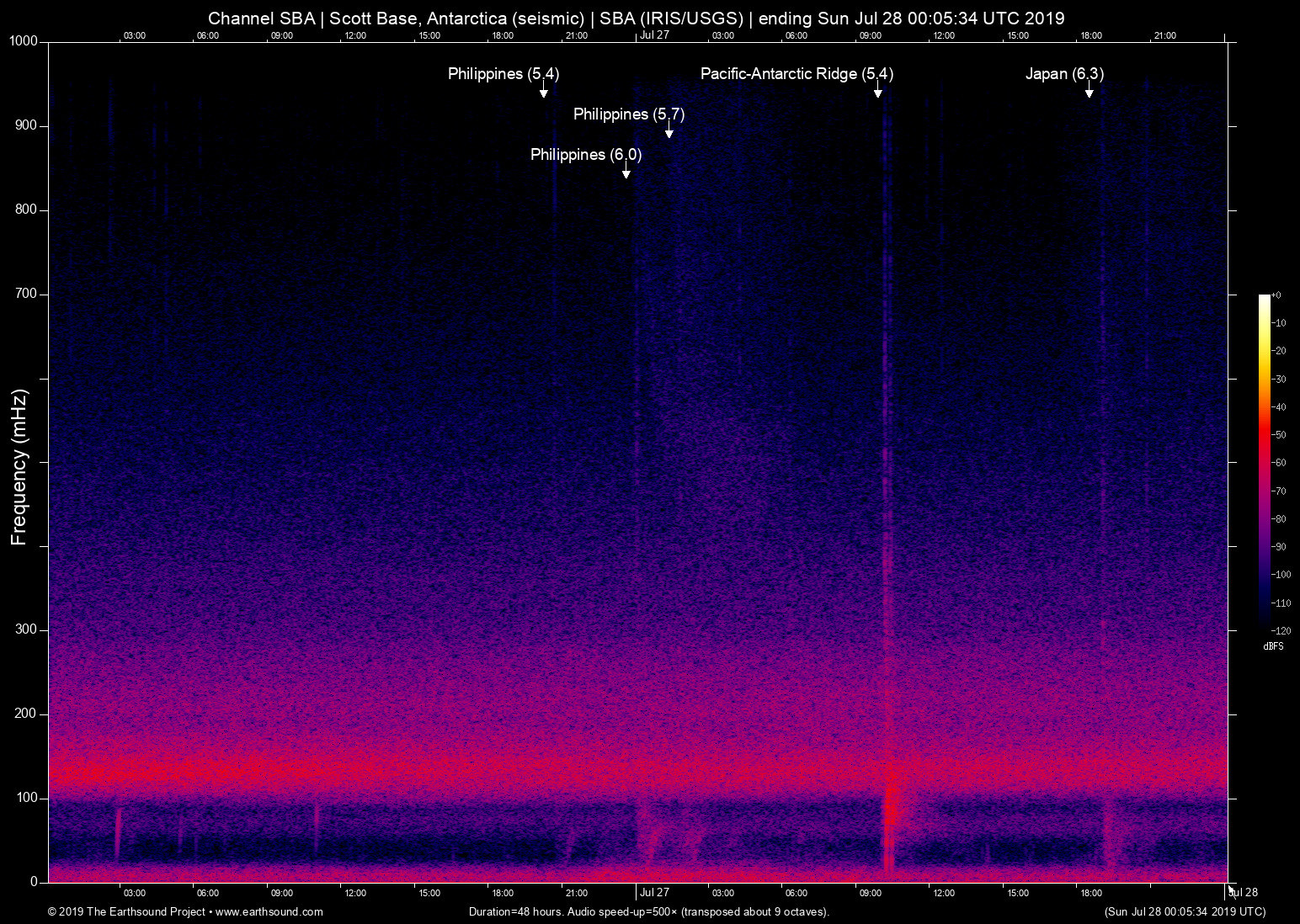The width and height of the screenshot is (1300, 924).
Task: Click the Philippines (6.0) annotation text
Action: pos(585,155)
